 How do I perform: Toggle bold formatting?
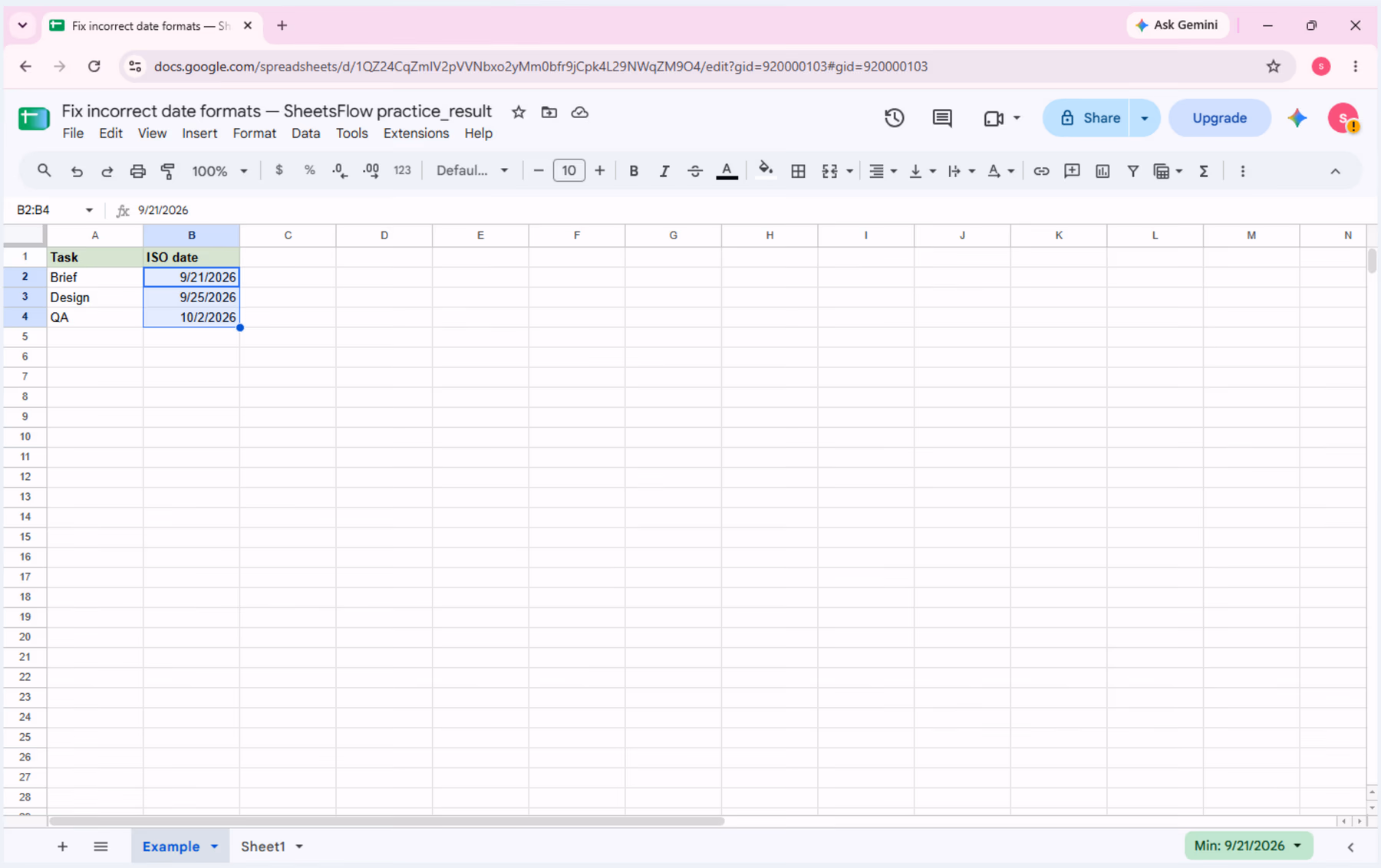(x=634, y=171)
